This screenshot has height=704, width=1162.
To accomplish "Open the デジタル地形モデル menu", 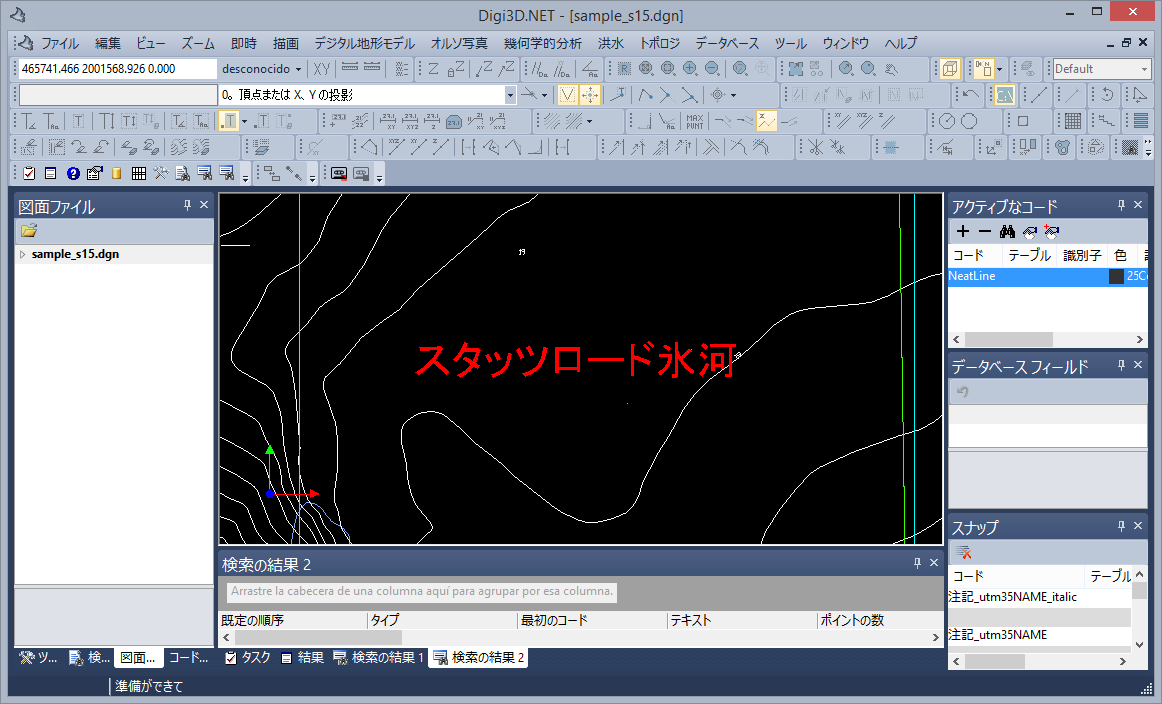I will pyautogui.click(x=364, y=43).
